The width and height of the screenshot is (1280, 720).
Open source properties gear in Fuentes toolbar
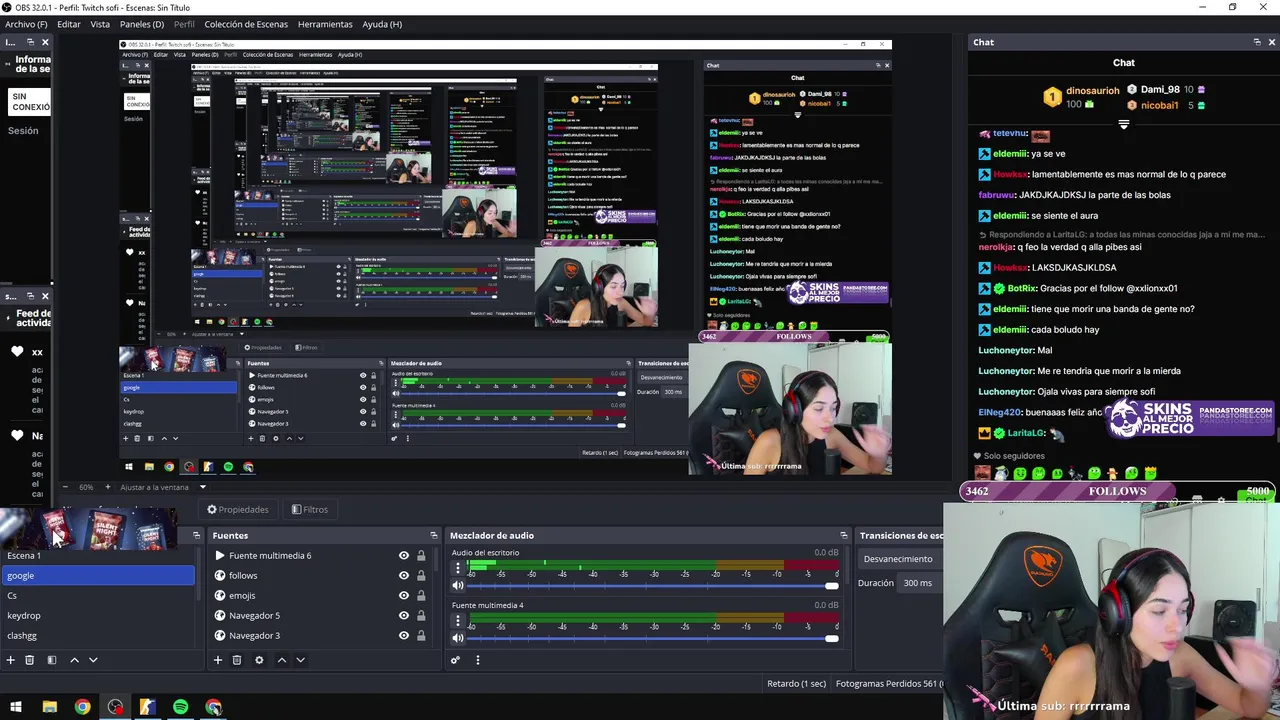259,660
